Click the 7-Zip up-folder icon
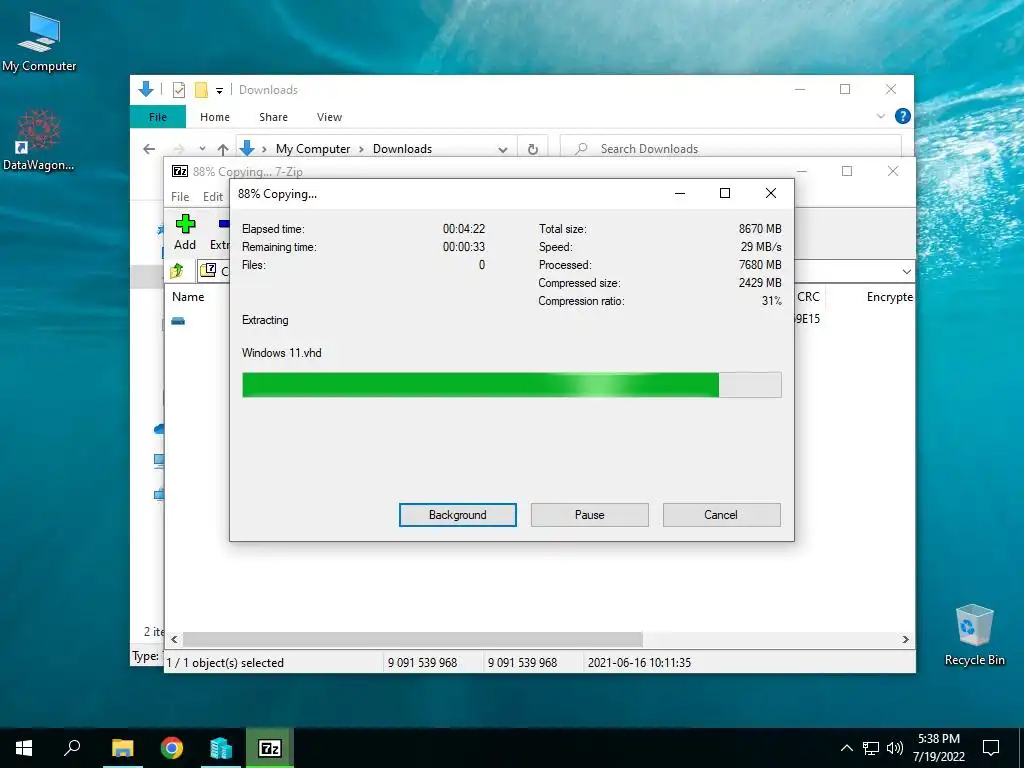The width and height of the screenshot is (1024, 768). (177, 270)
